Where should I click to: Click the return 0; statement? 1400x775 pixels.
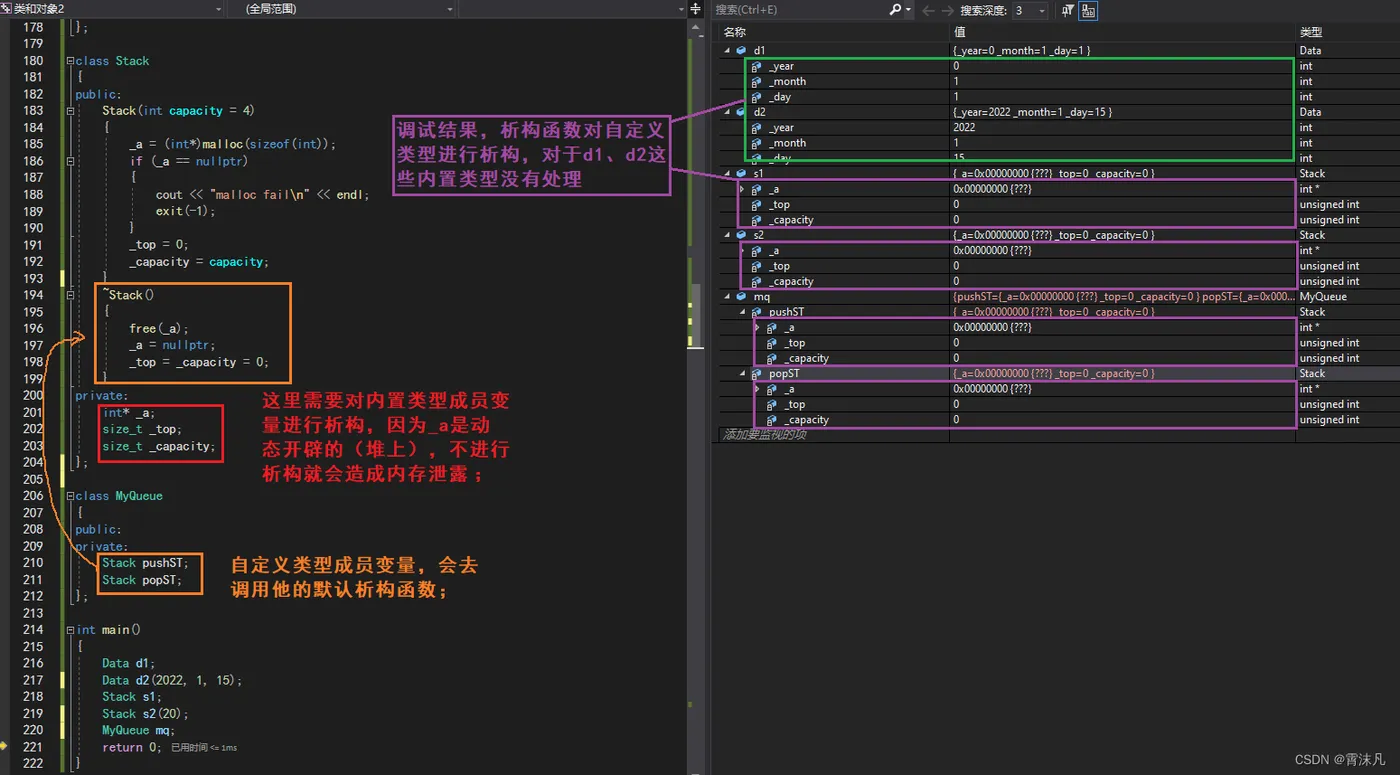[131, 747]
